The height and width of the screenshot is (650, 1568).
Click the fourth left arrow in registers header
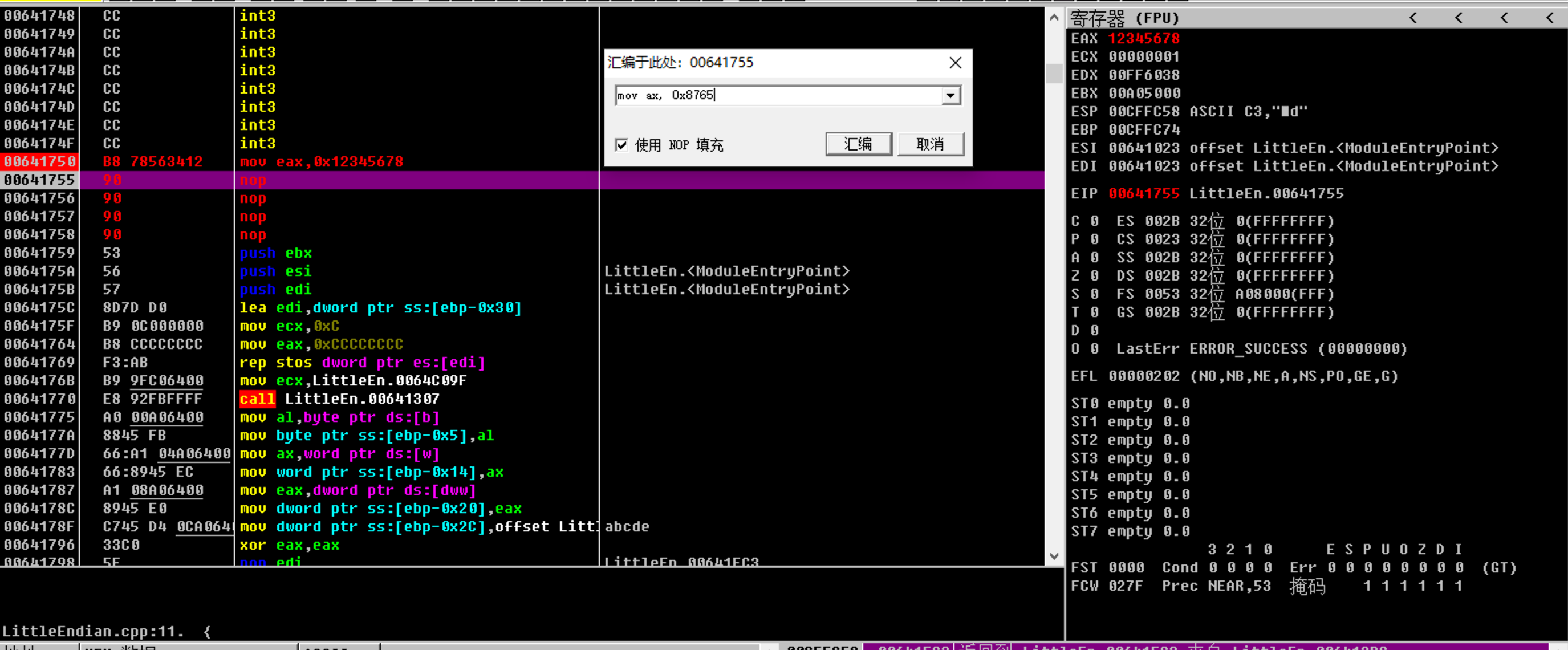tap(1550, 18)
